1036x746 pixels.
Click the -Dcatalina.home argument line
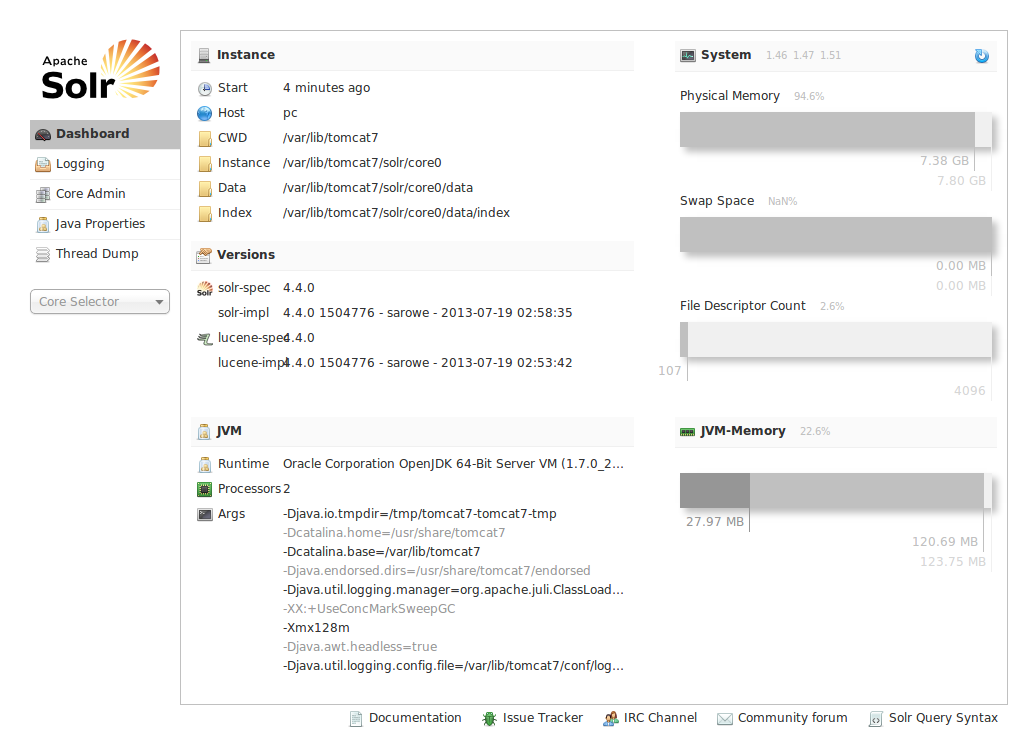[x=394, y=533]
